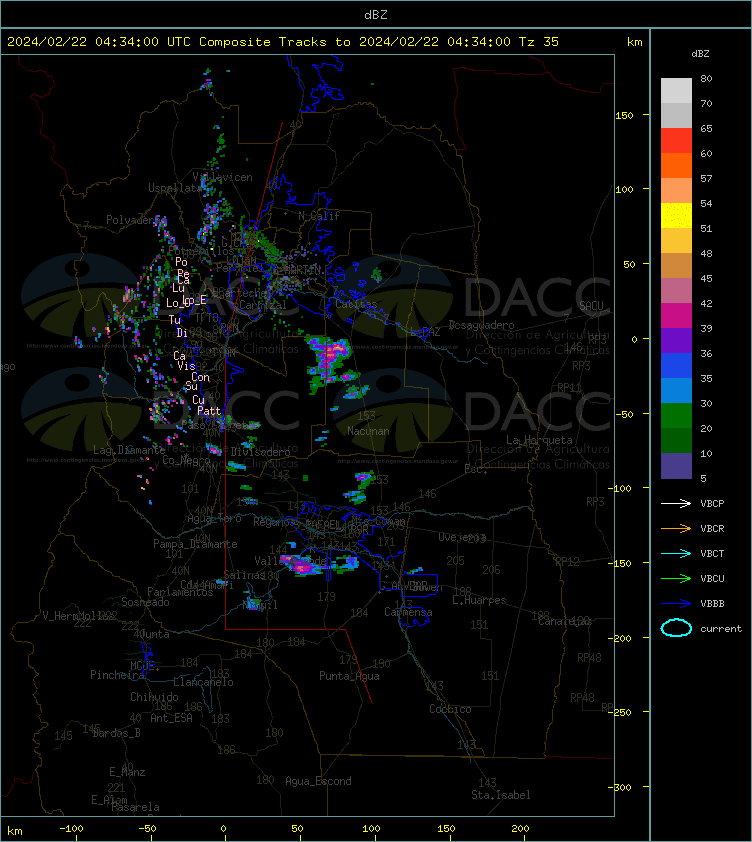Select the yellow swatch below 54 dBZ
This screenshot has height=842, width=752.
[676, 215]
